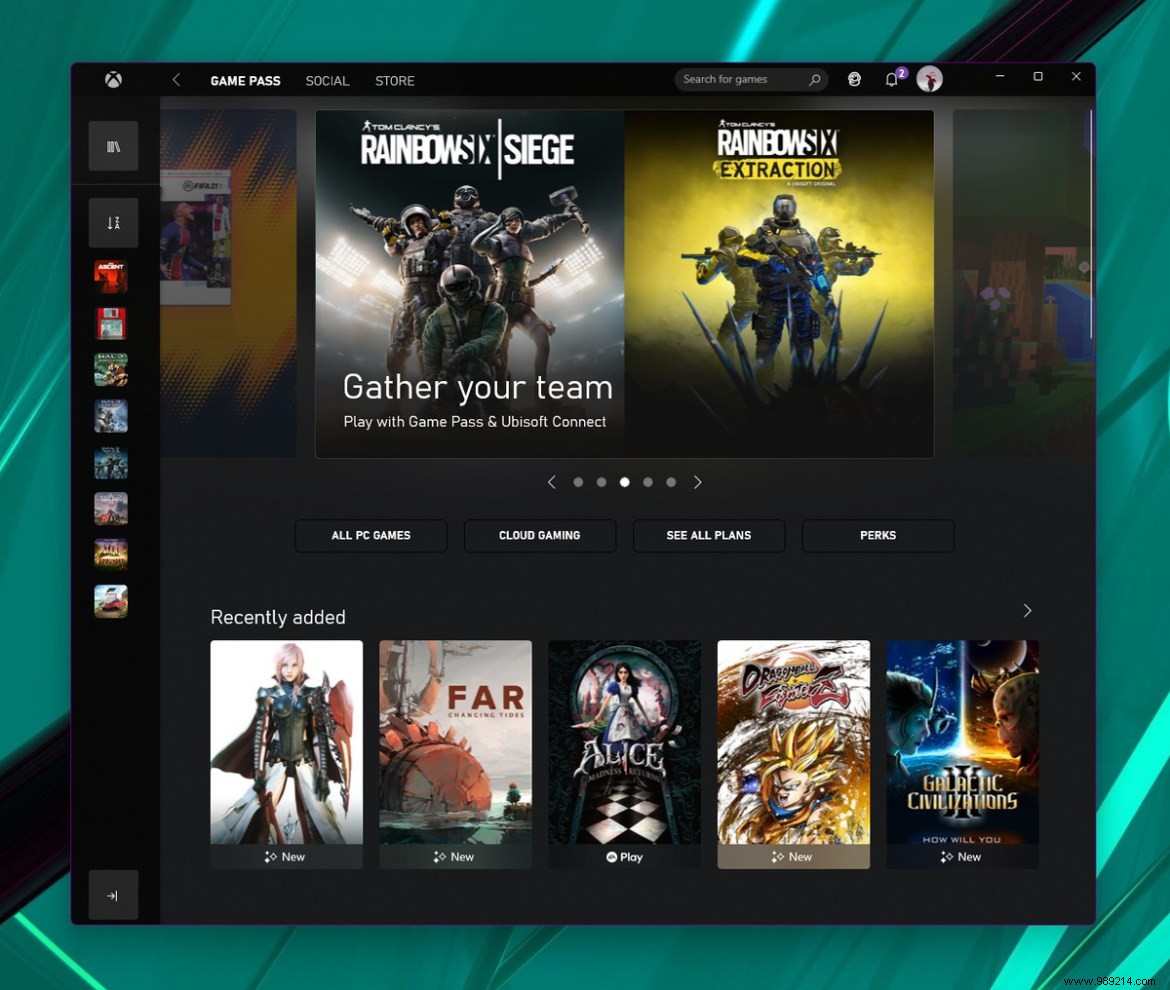Click the Play icon on Alice Madness Returns

coord(624,857)
